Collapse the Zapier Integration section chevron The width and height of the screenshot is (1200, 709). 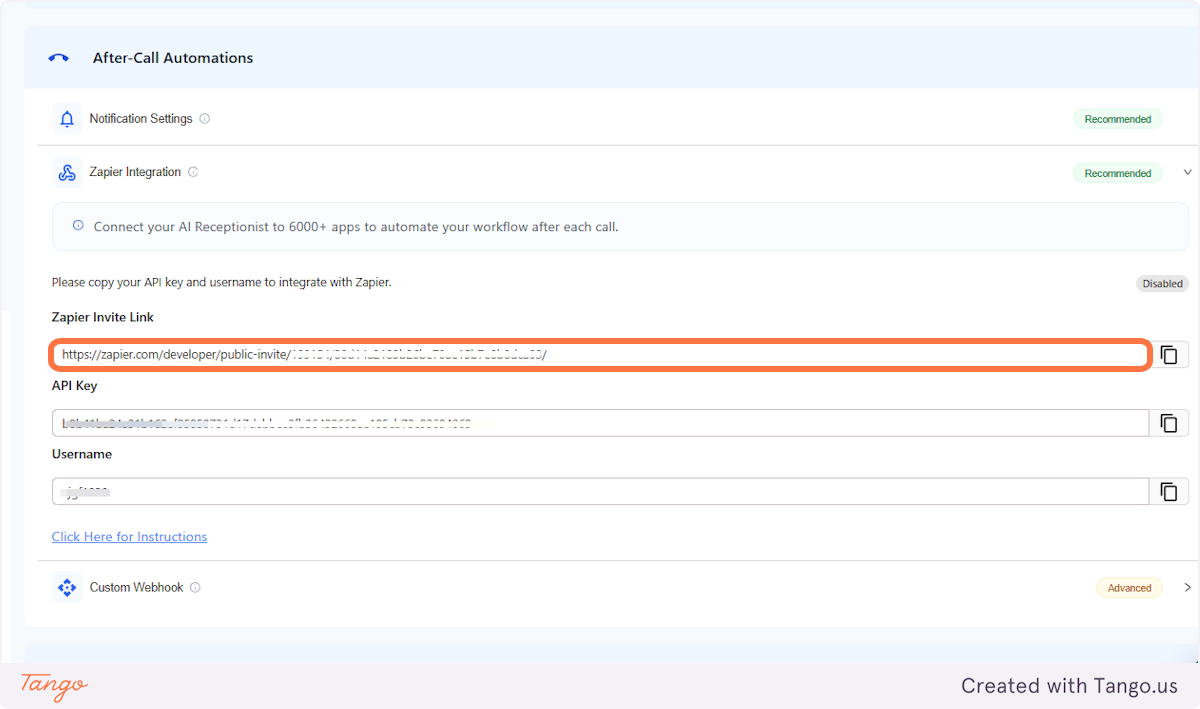coord(1187,172)
